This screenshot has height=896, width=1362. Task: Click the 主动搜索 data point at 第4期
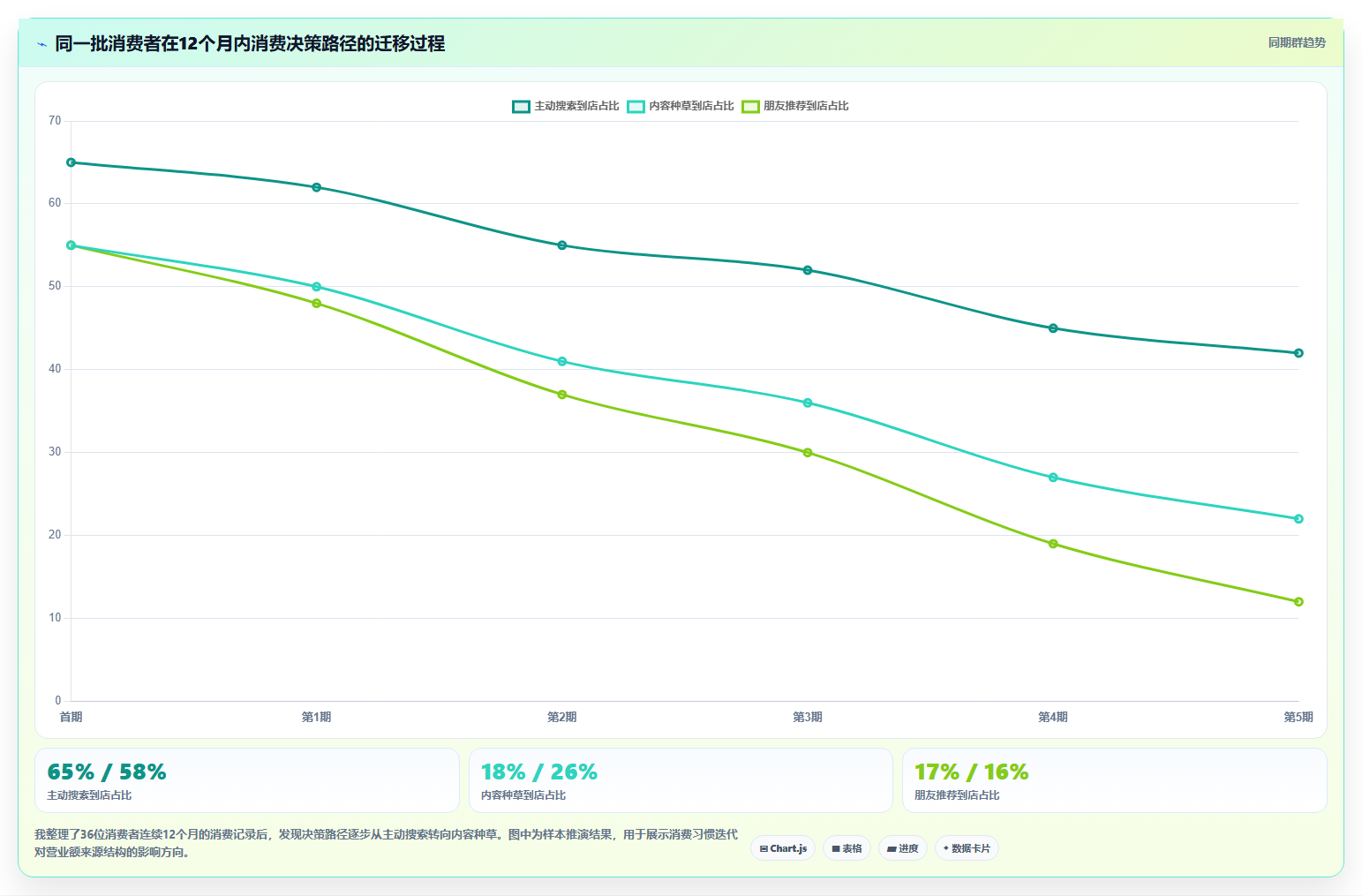[x=1053, y=328]
